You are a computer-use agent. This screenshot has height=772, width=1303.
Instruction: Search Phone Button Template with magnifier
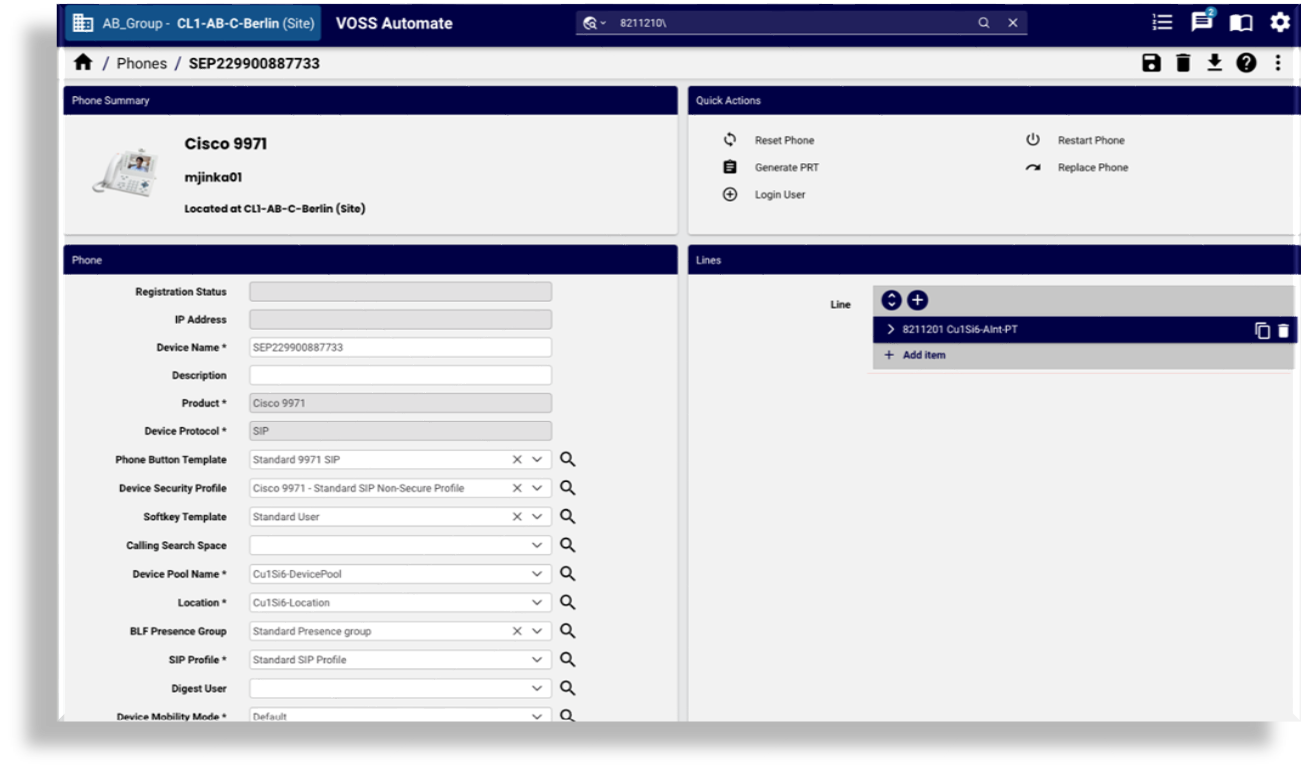567,460
